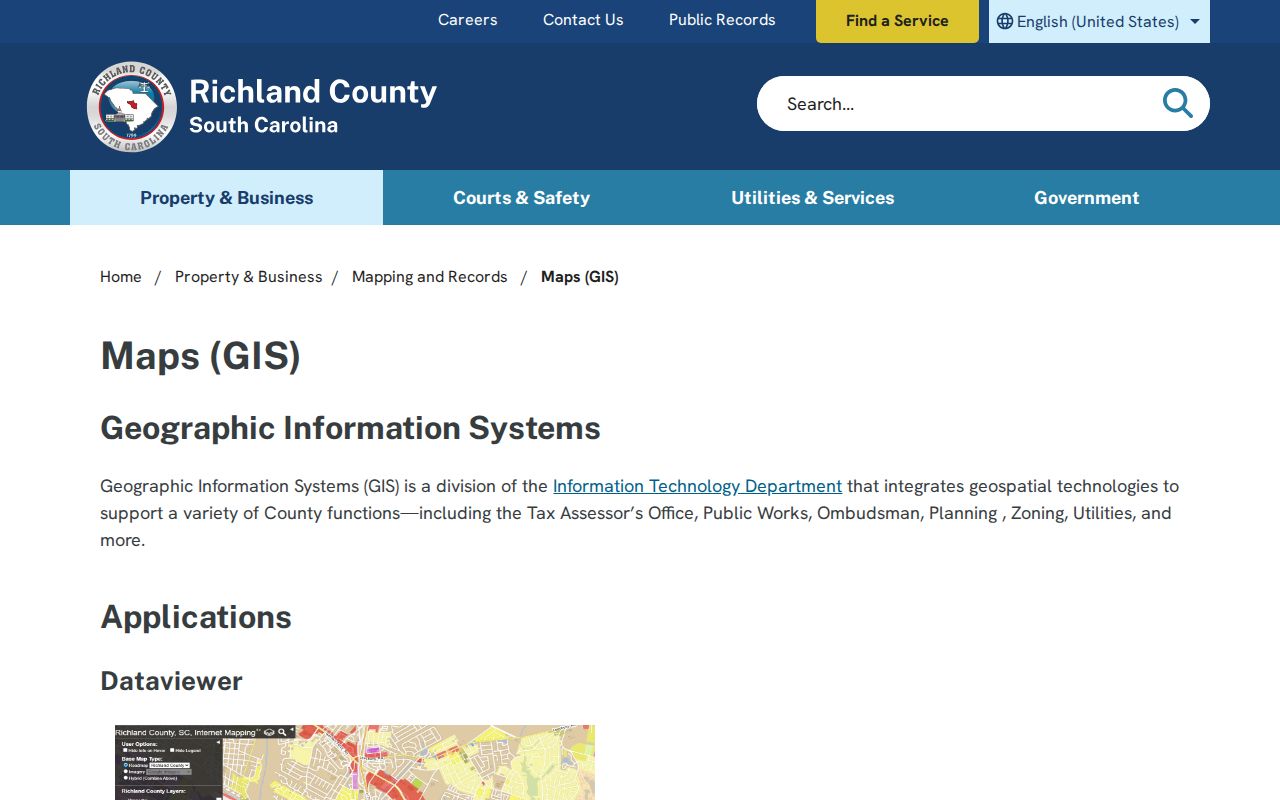Image resolution: width=1280 pixels, height=800 pixels.
Task: Click the Home breadcrumb link
Action: click(121, 277)
